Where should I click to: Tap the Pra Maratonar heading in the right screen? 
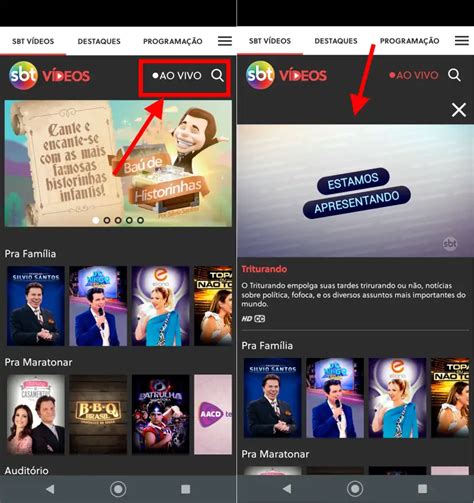point(275,454)
